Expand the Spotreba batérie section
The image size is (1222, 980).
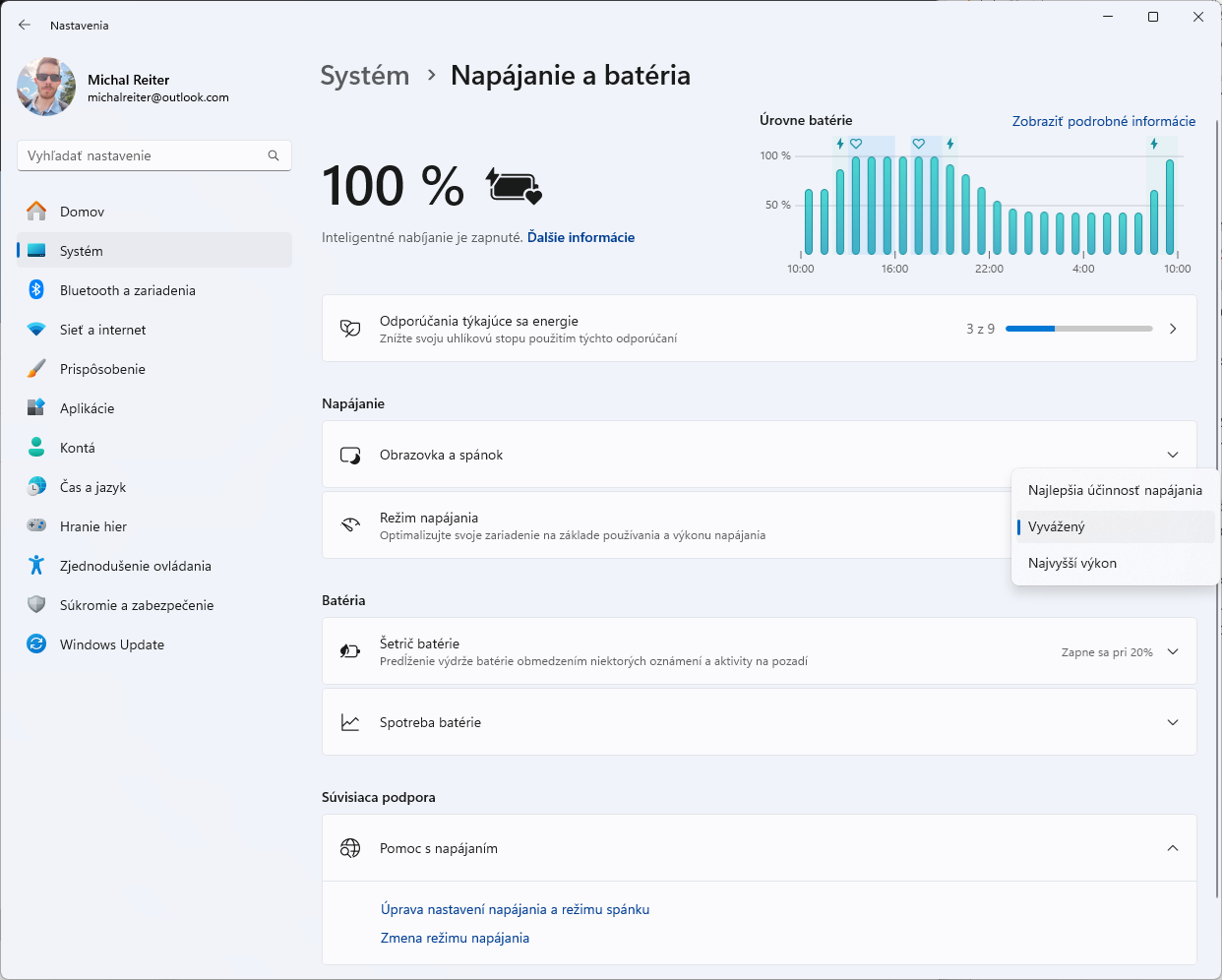(1172, 722)
